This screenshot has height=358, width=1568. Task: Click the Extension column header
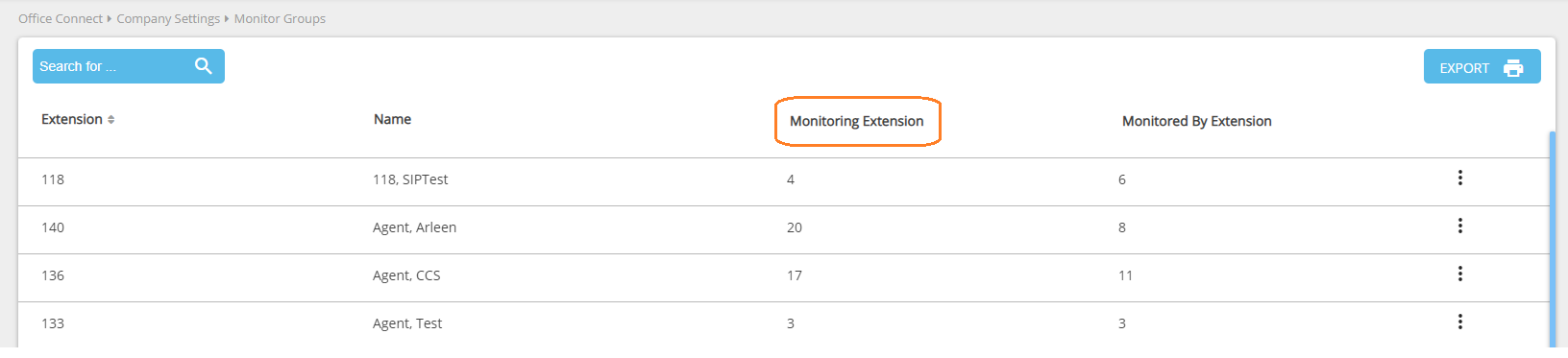tap(72, 119)
